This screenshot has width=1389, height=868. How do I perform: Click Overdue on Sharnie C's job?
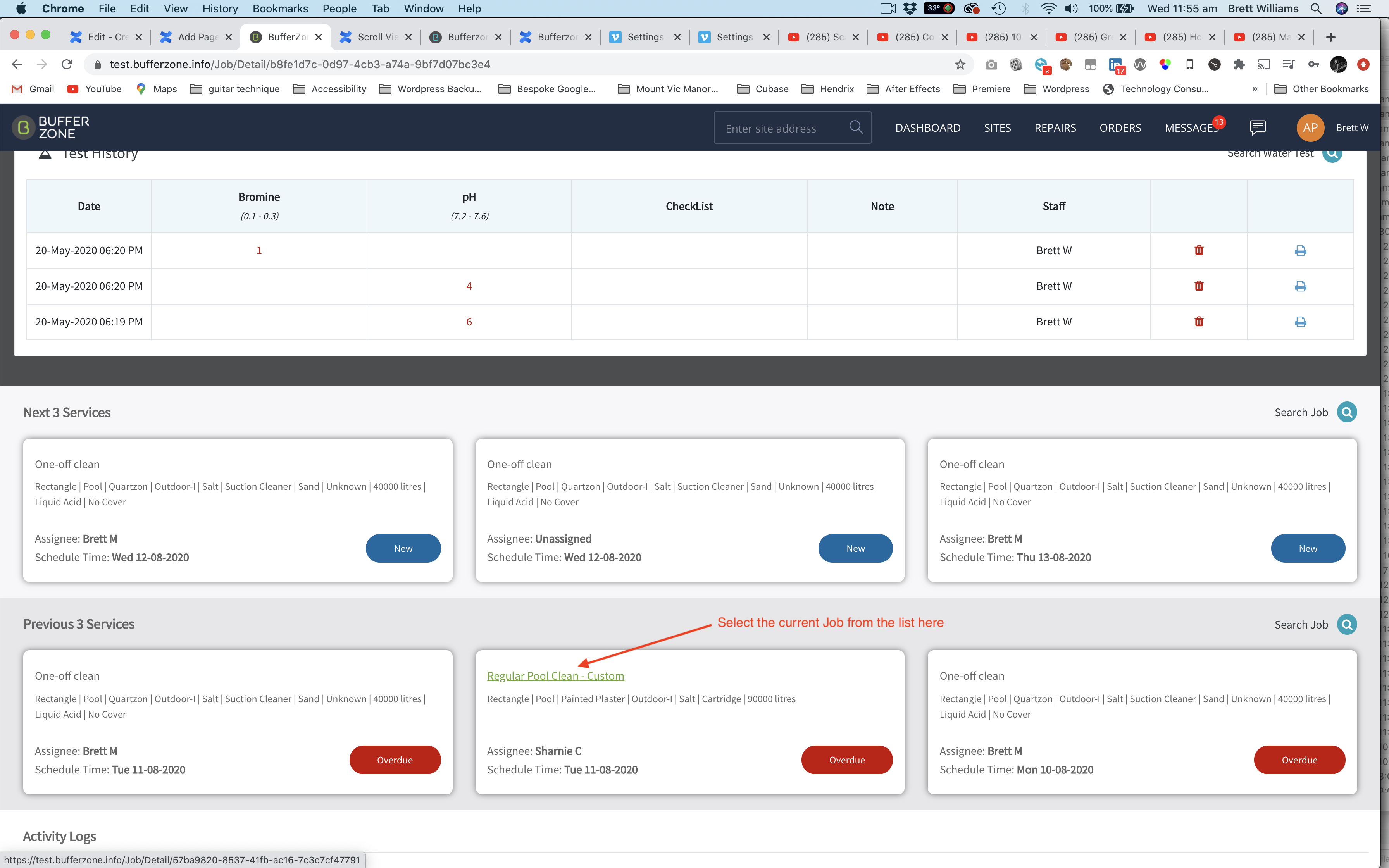[846, 759]
